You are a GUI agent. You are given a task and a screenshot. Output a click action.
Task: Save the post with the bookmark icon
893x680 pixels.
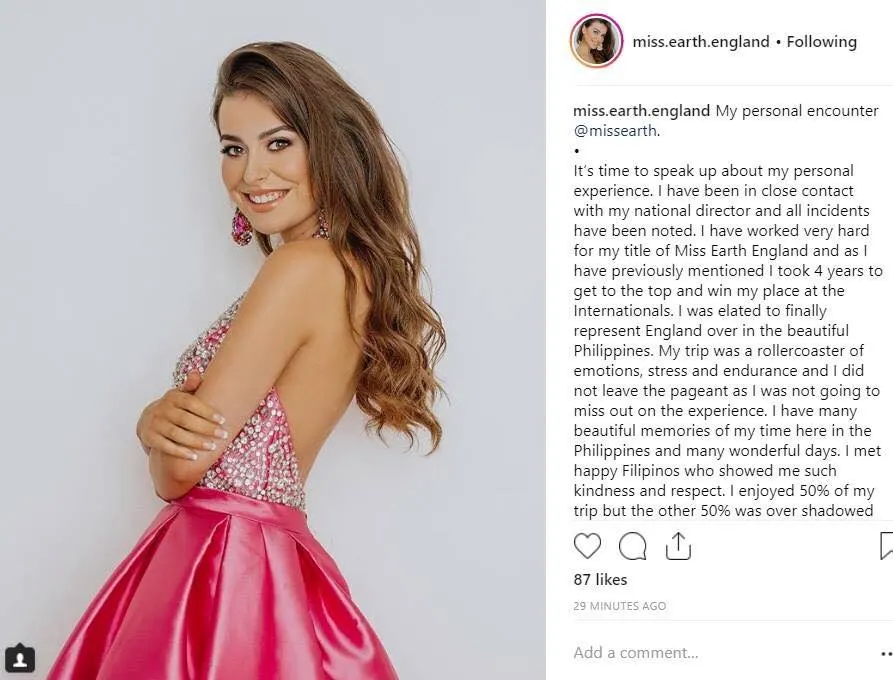(887, 546)
